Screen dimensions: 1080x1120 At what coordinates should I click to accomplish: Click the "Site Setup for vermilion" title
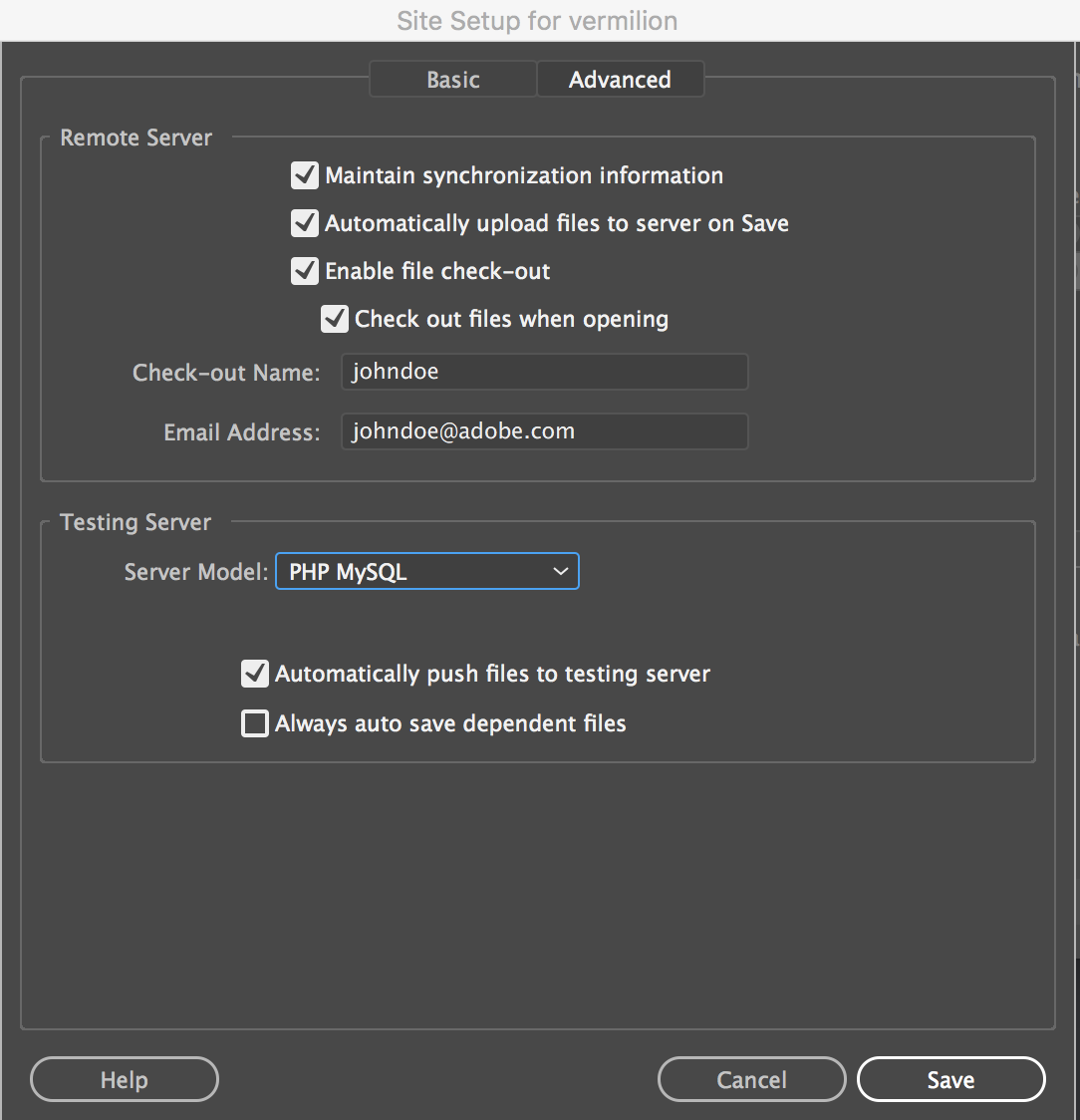point(537,20)
